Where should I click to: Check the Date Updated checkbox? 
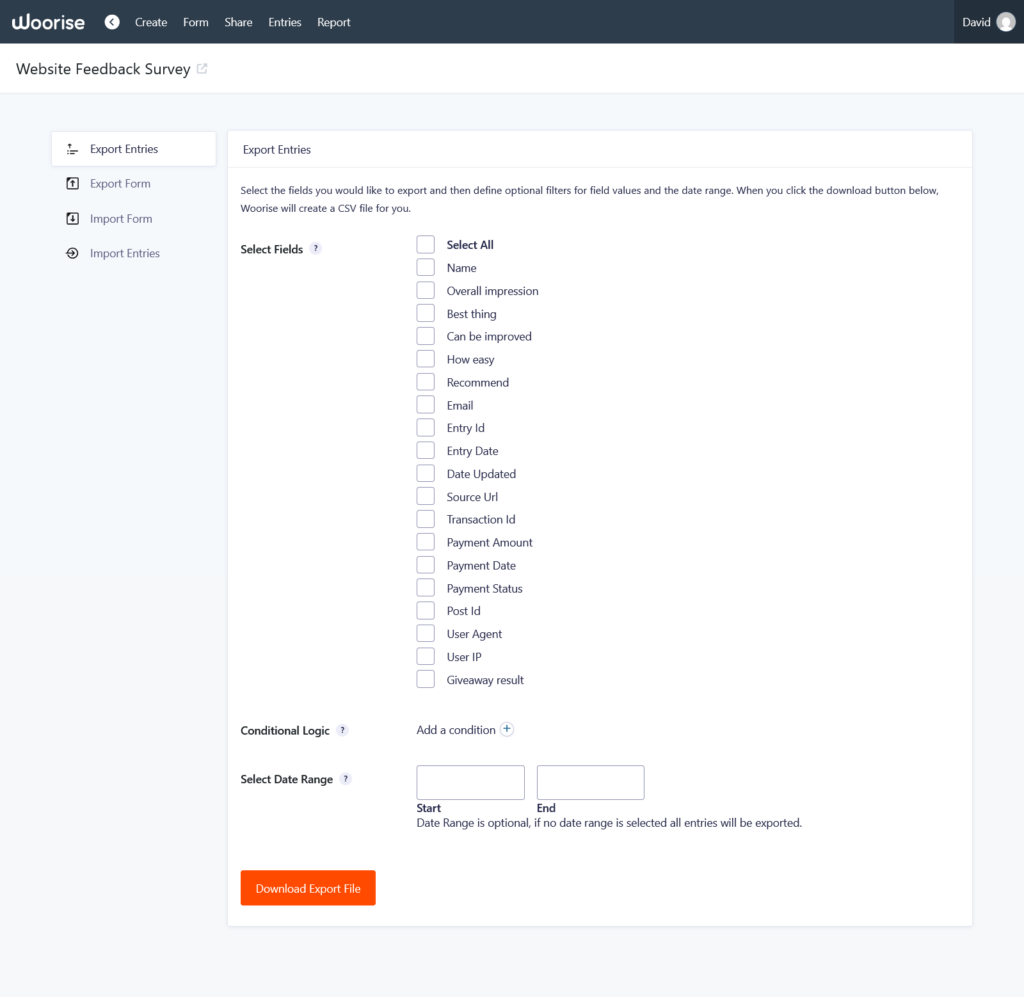[x=426, y=473]
